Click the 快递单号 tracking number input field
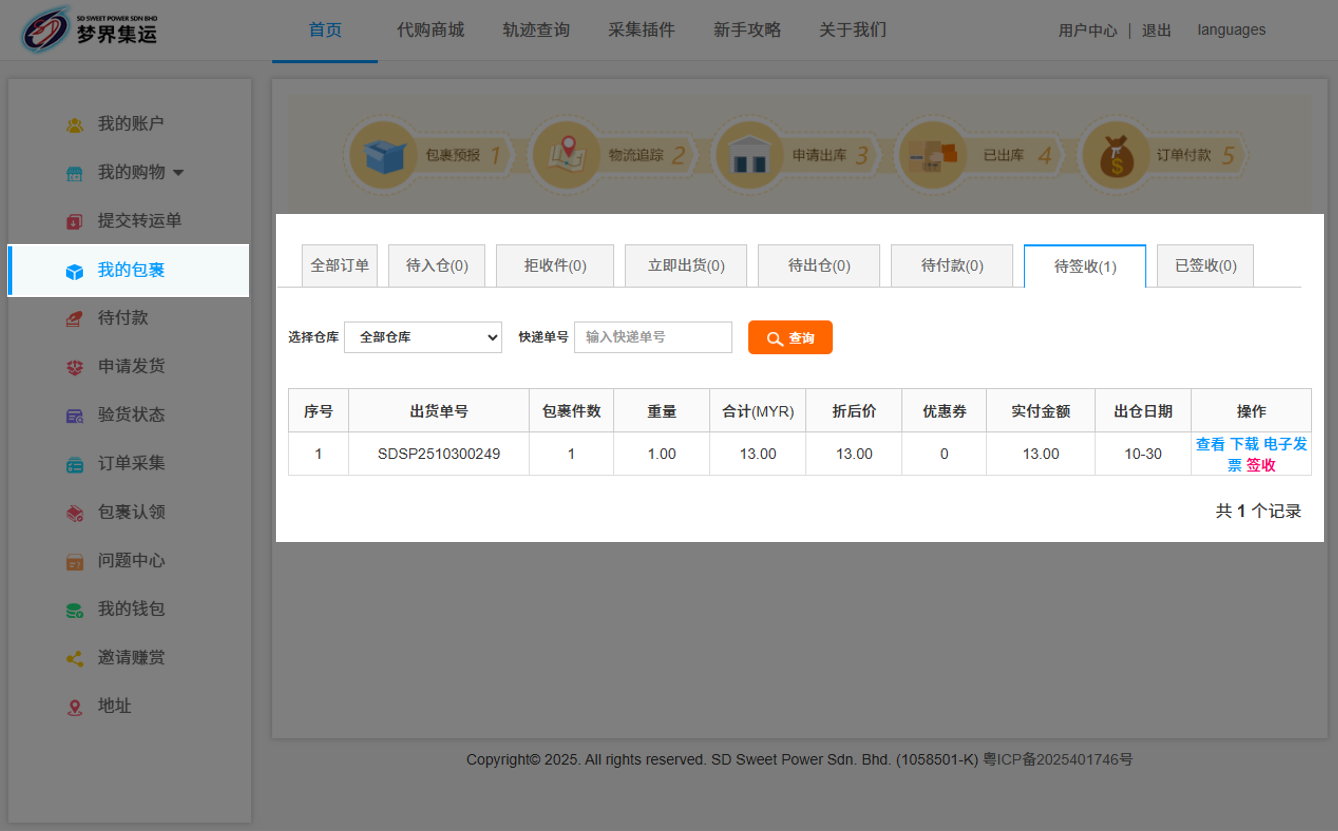Screen dimensions: 1338x831 pyautogui.click(x=653, y=338)
